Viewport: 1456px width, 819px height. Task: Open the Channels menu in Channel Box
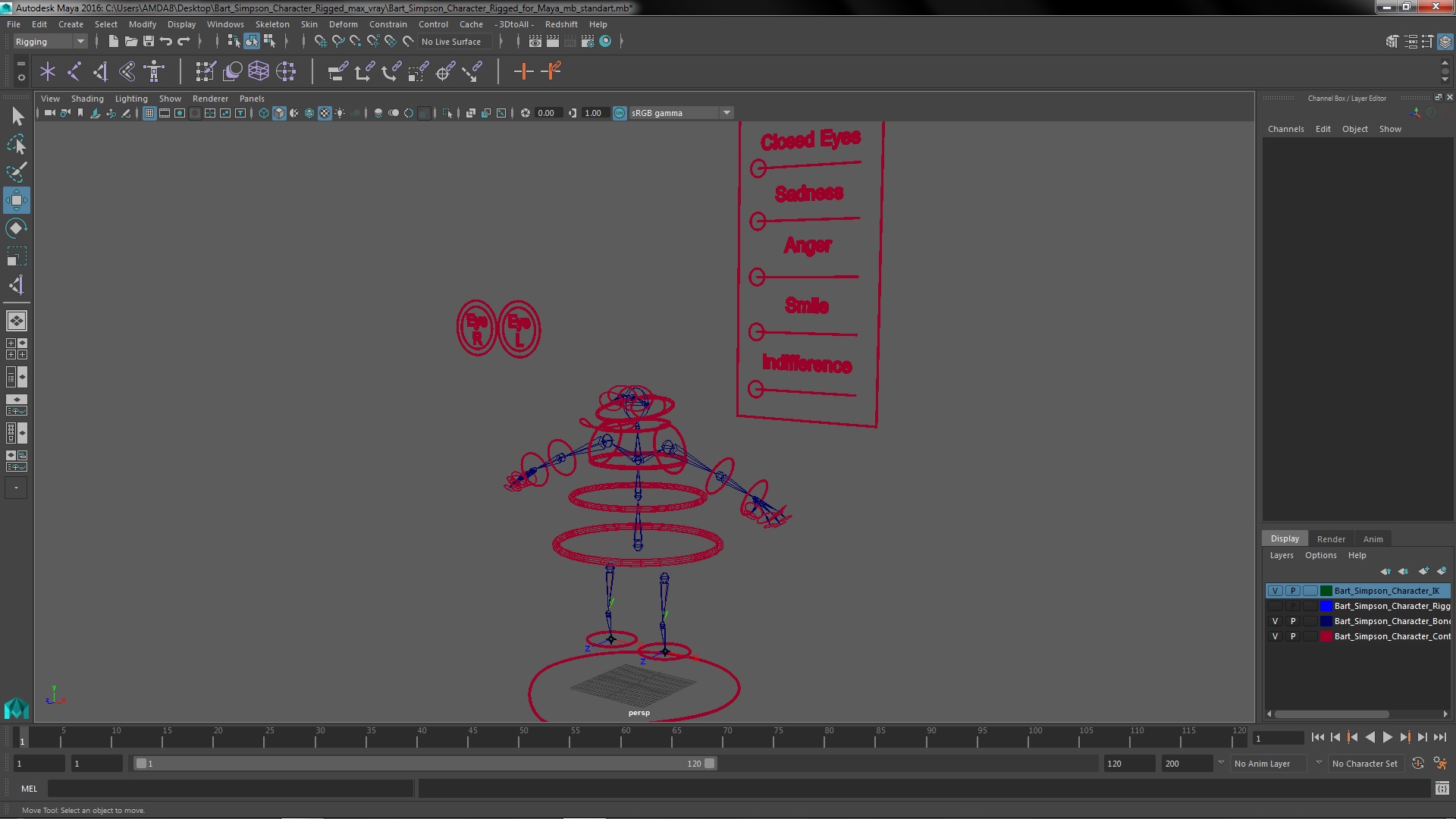(1285, 129)
